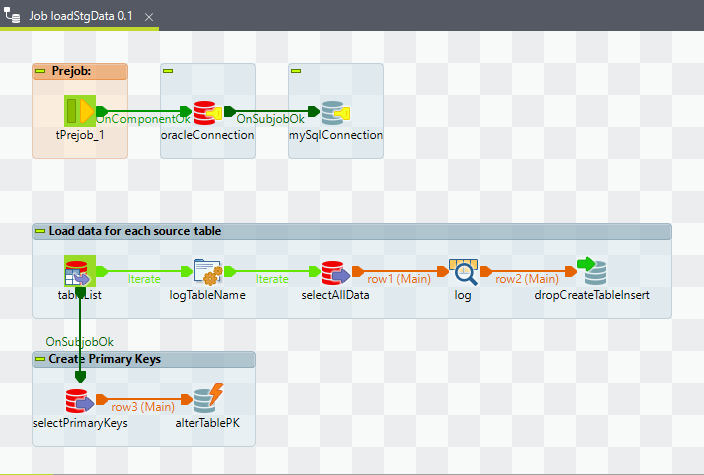
Task: Select the tPrejob_1 component icon
Action: [80, 111]
